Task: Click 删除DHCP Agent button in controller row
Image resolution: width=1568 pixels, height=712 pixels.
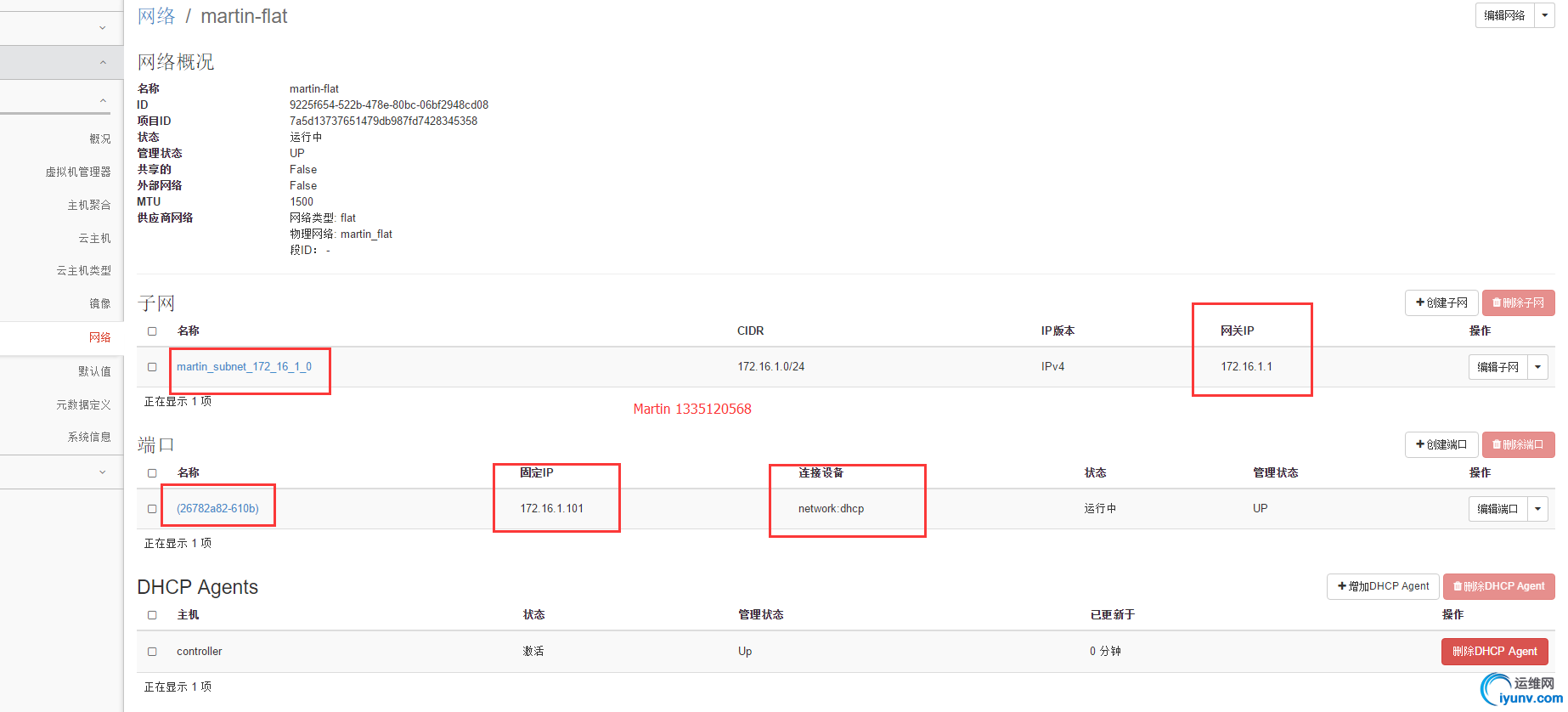Action: coord(1494,652)
